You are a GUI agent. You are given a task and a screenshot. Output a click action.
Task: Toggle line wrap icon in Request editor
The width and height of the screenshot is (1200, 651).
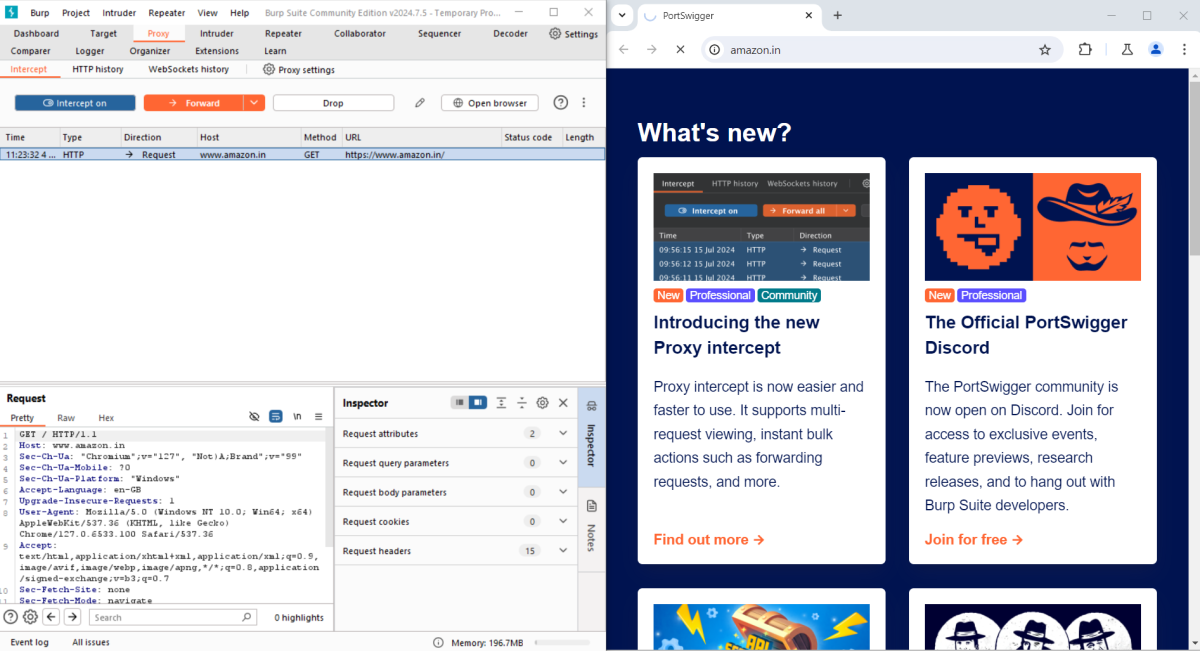pos(276,417)
